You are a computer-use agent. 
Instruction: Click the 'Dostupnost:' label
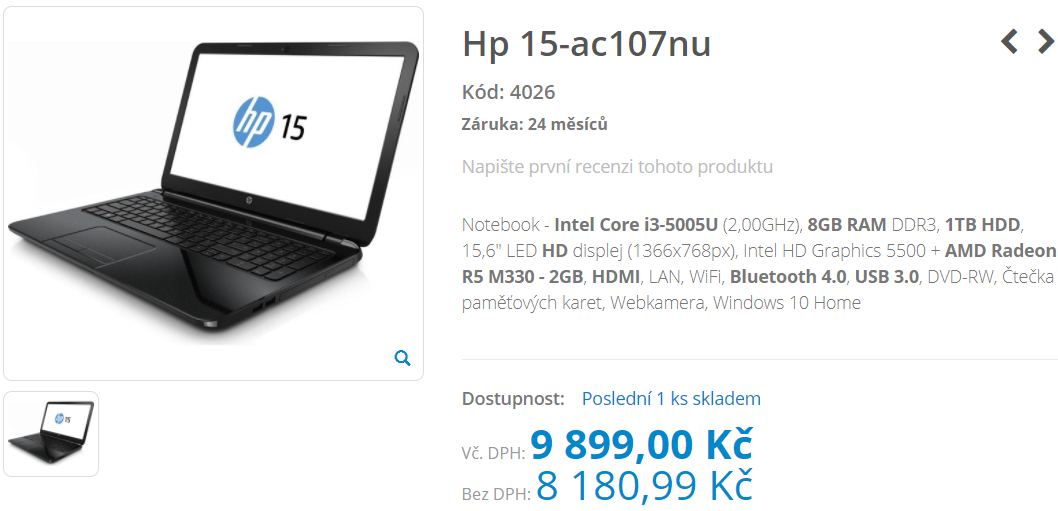(x=513, y=399)
